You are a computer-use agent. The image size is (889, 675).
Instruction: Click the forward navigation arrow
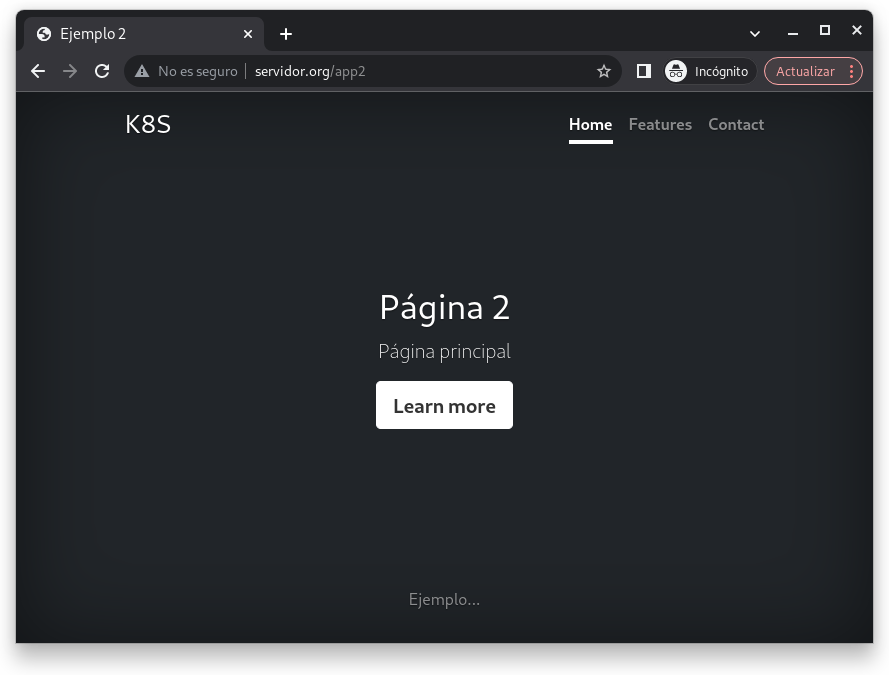pyautogui.click(x=70, y=71)
